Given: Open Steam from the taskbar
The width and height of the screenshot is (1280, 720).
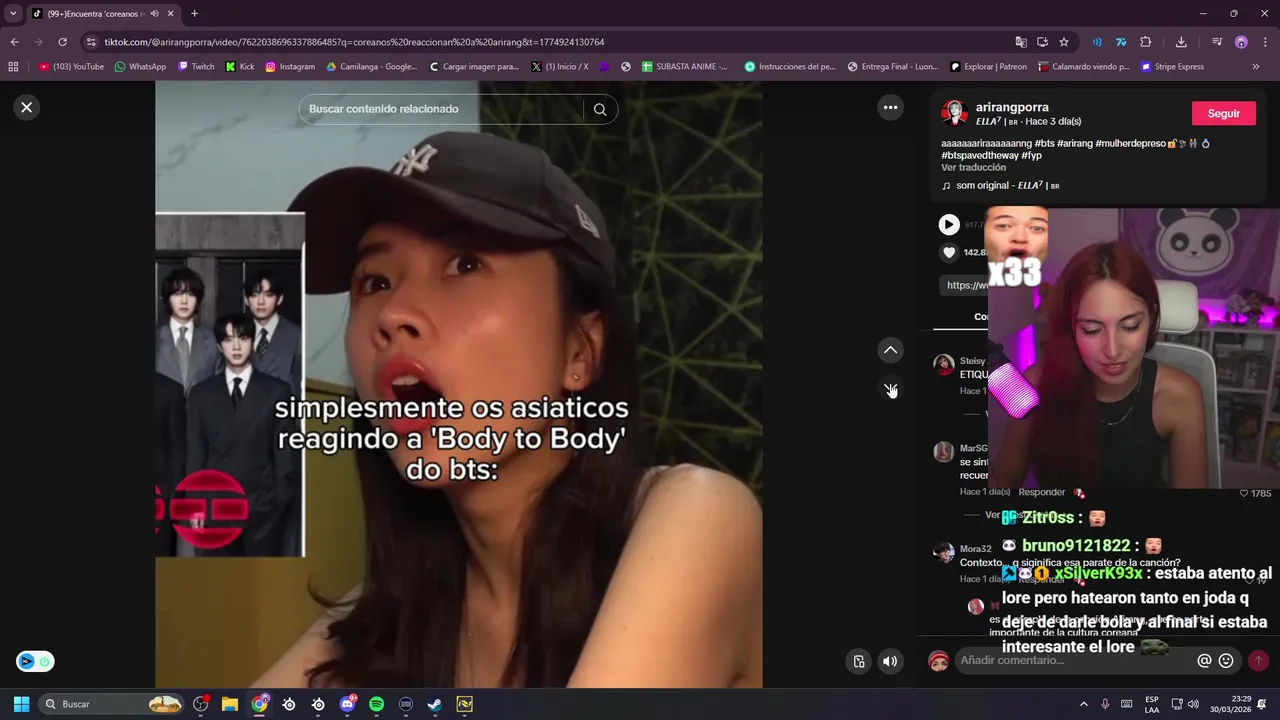Looking at the screenshot, I should click(x=435, y=704).
